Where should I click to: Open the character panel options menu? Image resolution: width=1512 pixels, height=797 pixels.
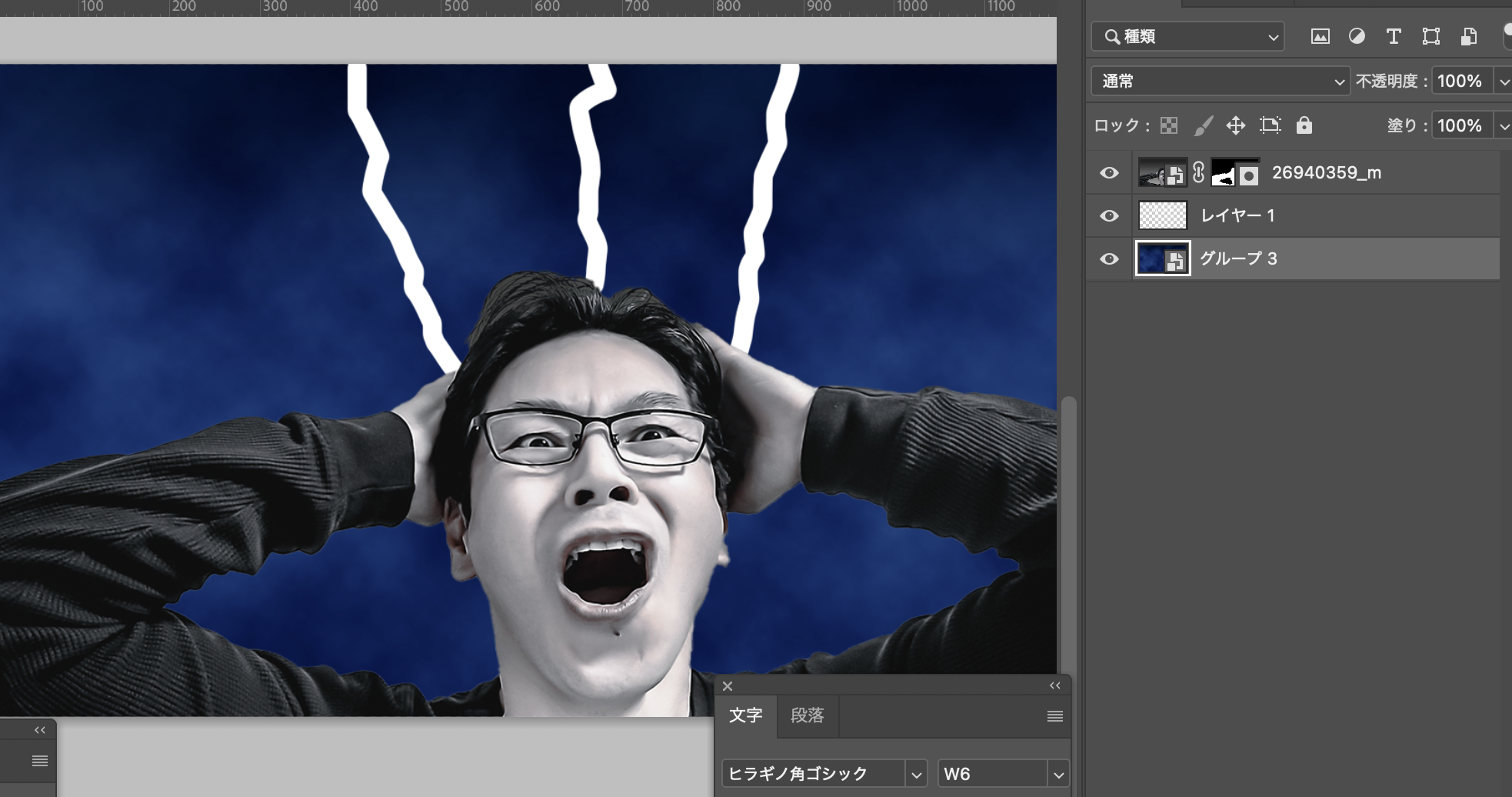point(1054,716)
